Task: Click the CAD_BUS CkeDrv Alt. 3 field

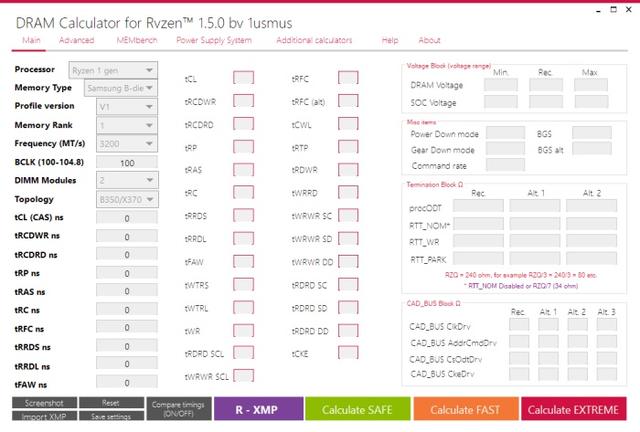Action: point(607,373)
